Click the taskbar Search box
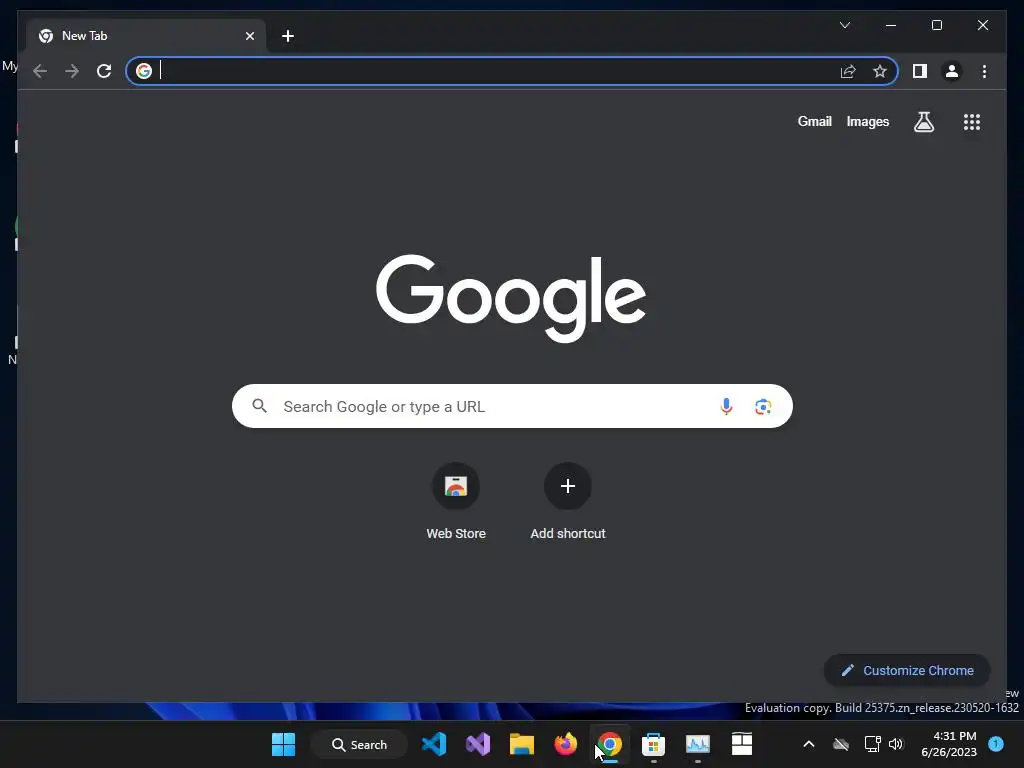 tap(359, 744)
